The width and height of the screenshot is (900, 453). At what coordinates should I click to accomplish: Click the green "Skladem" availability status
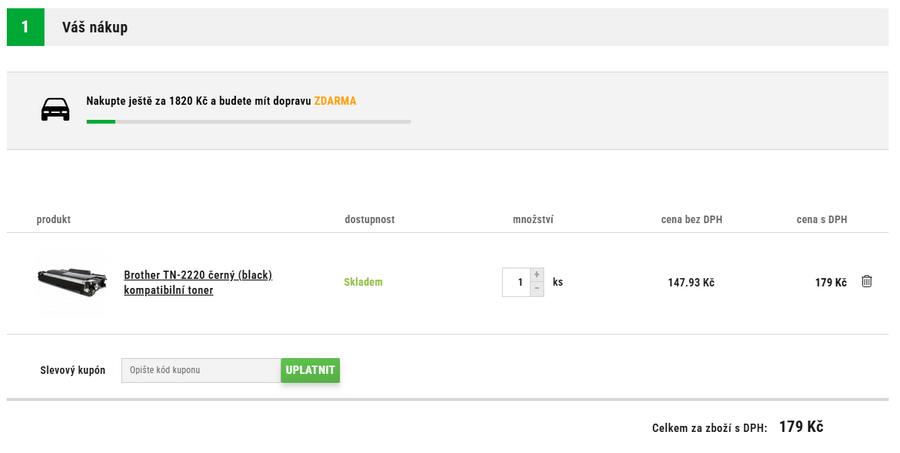[363, 282]
